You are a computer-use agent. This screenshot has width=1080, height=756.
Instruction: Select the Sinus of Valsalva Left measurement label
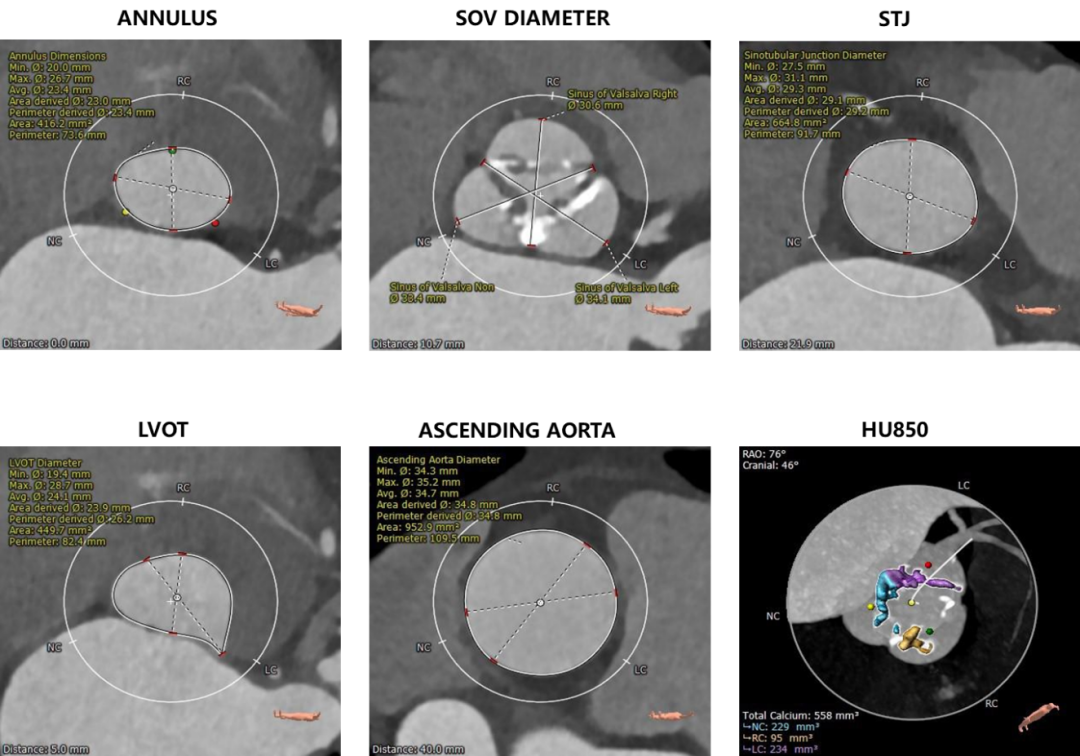tap(626, 292)
